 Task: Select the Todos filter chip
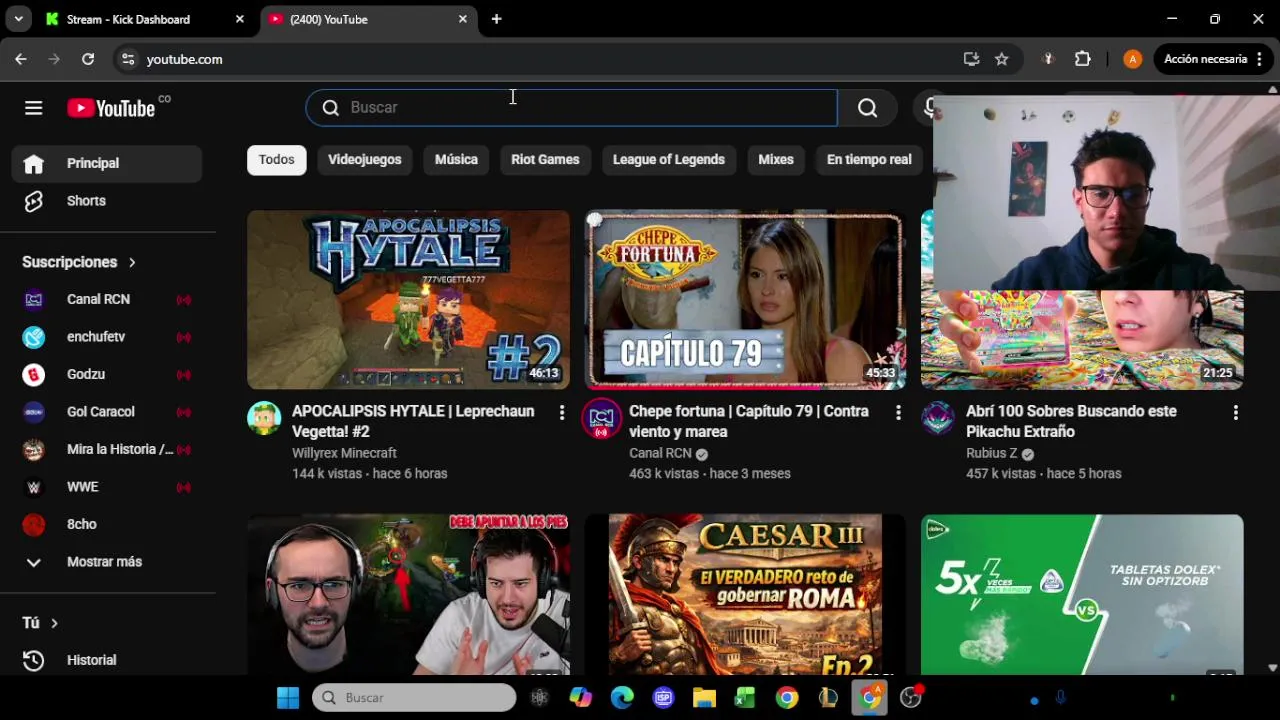277,159
